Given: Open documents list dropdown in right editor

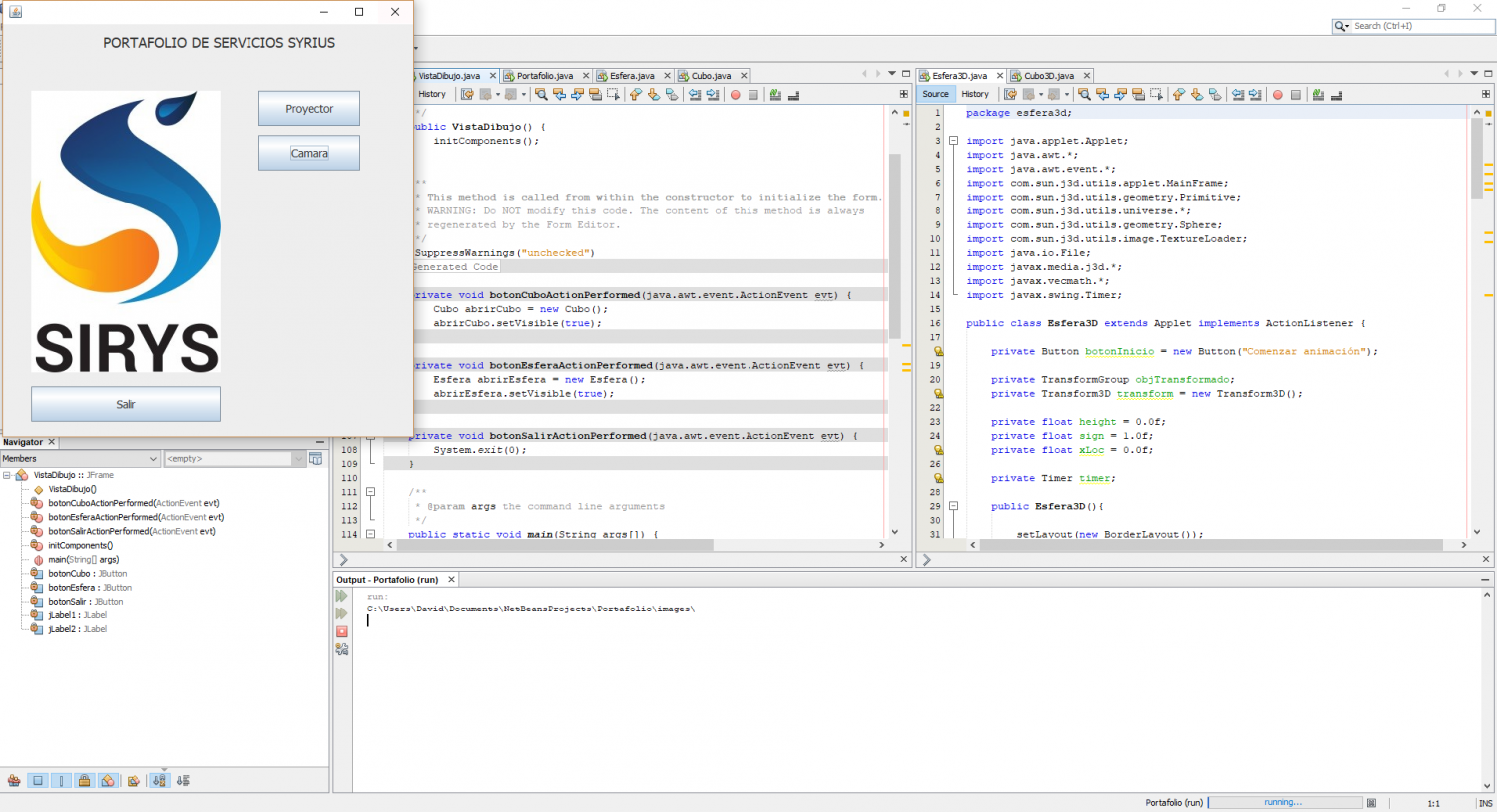Looking at the screenshot, I should tap(1474, 74).
